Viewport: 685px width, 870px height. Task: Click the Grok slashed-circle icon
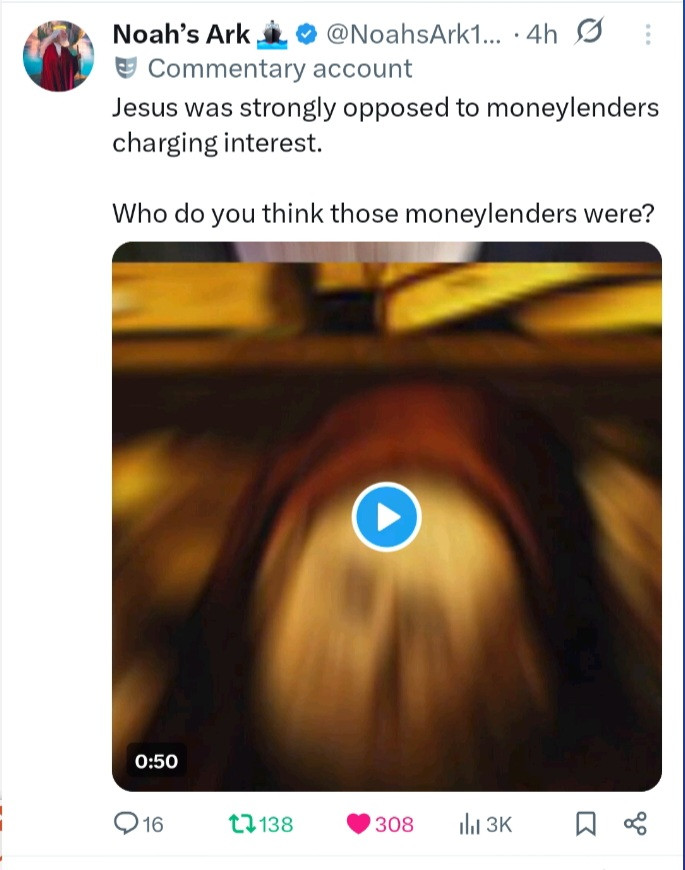tap(589, 31)
